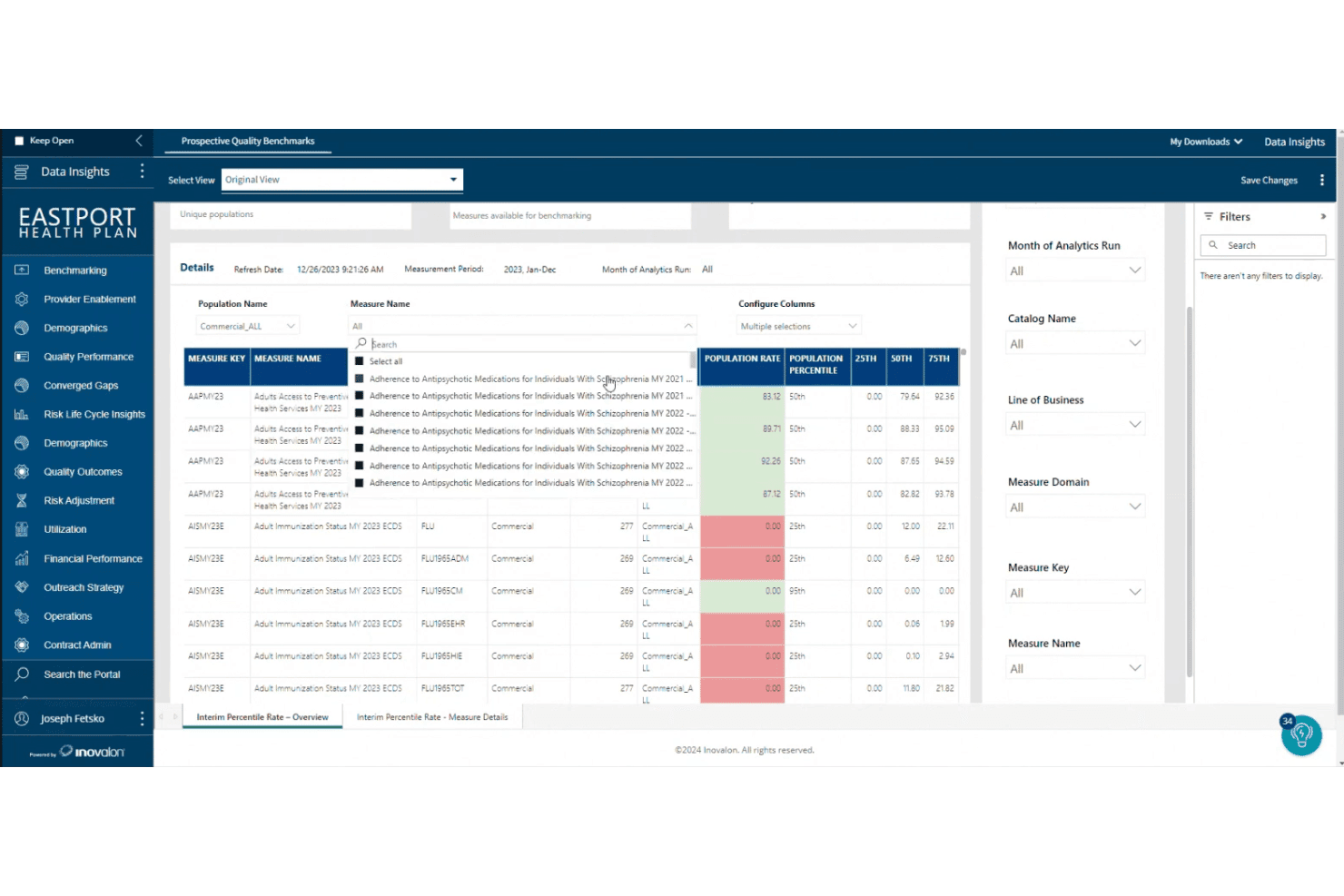1344x896 pixels.
Task: Open the My Downloads menu
Action: coord(1206,142)
